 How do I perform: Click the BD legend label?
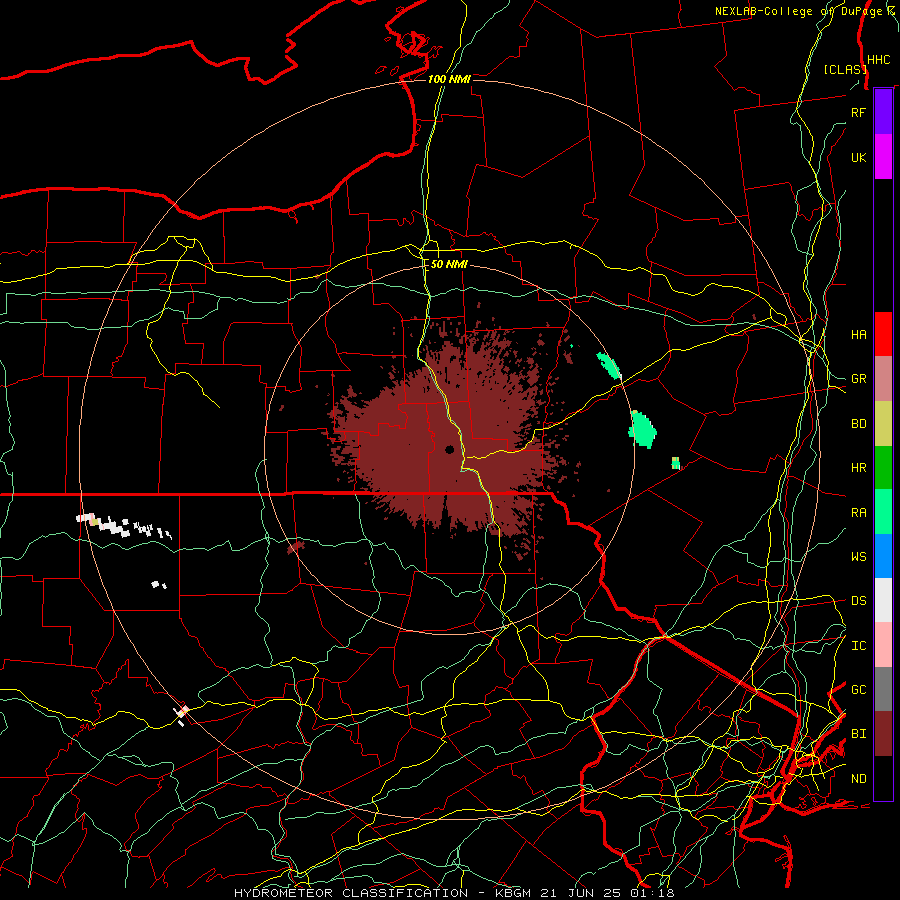pos(858,424)
